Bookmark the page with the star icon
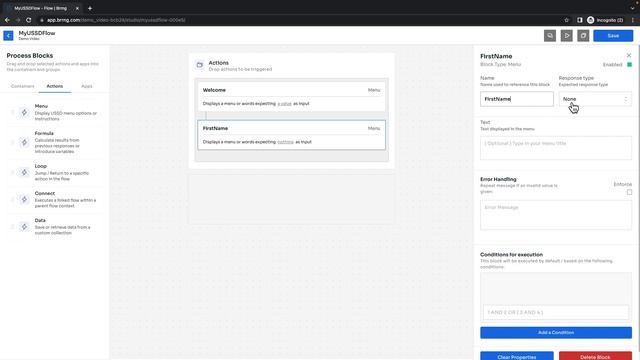The width and height of the screenshot is (640, 360). tap(567, 20)
